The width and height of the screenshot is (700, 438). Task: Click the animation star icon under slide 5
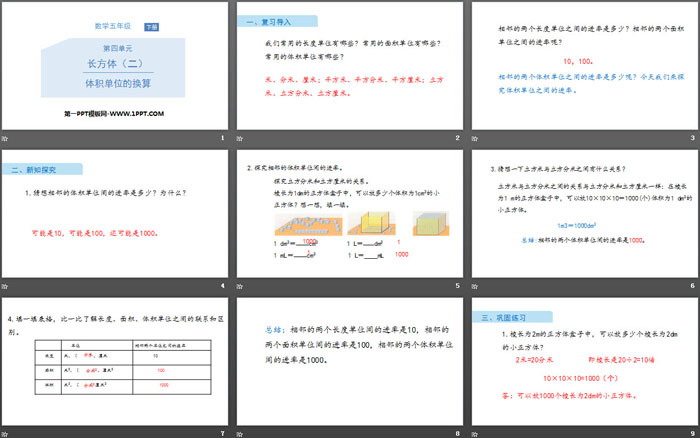(240, 286)
